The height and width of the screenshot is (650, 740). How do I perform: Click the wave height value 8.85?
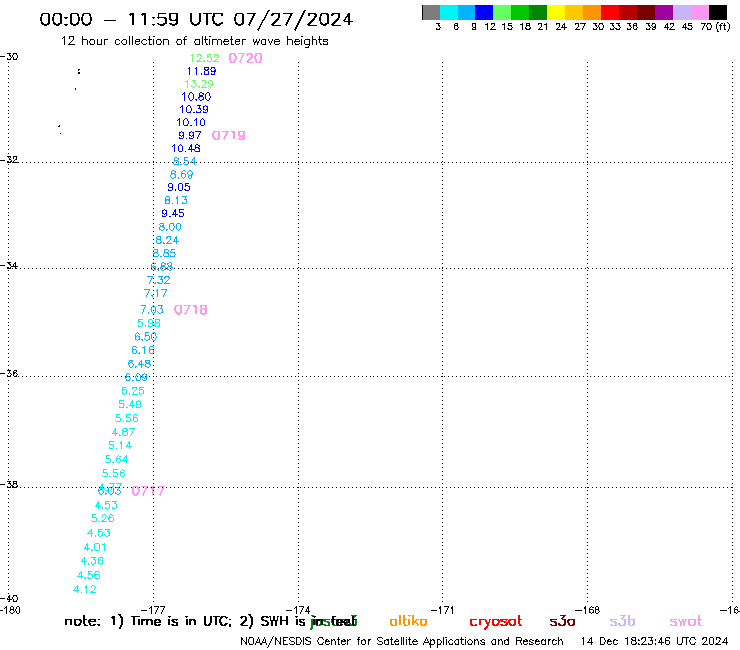pyautogui.click(x=164, y=253)
